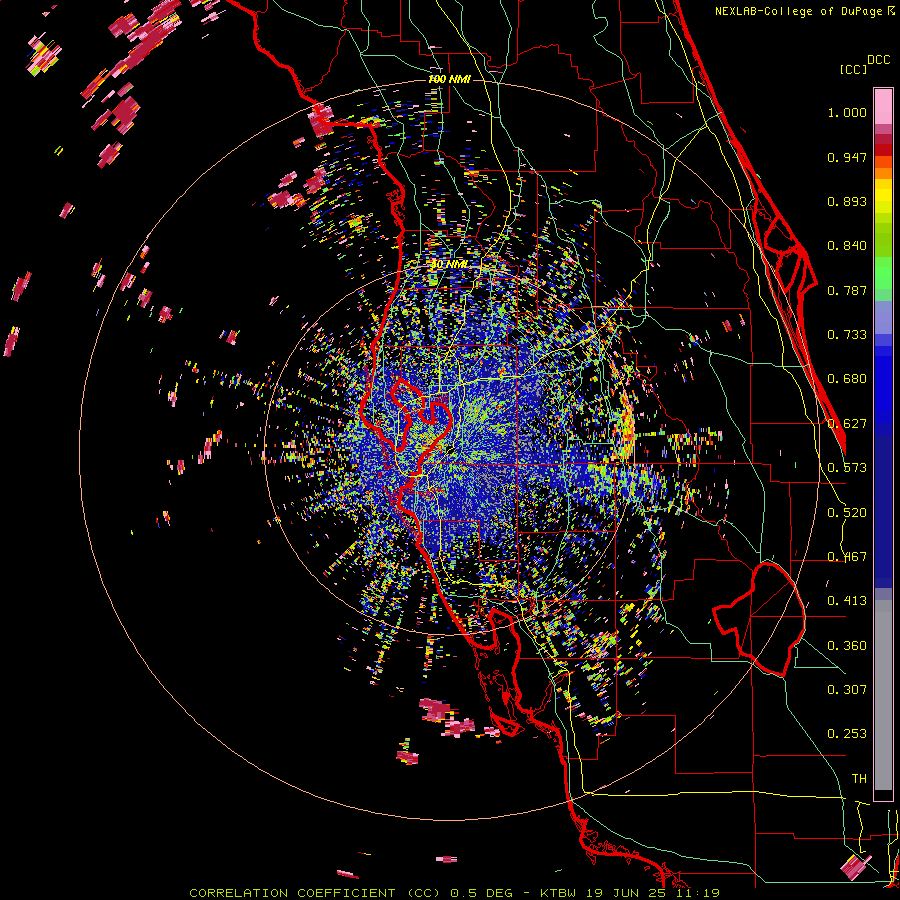The height and width of the screenshot is (900, 900).
Task: Select the 0.893 legend value
Action: point(847,201)
